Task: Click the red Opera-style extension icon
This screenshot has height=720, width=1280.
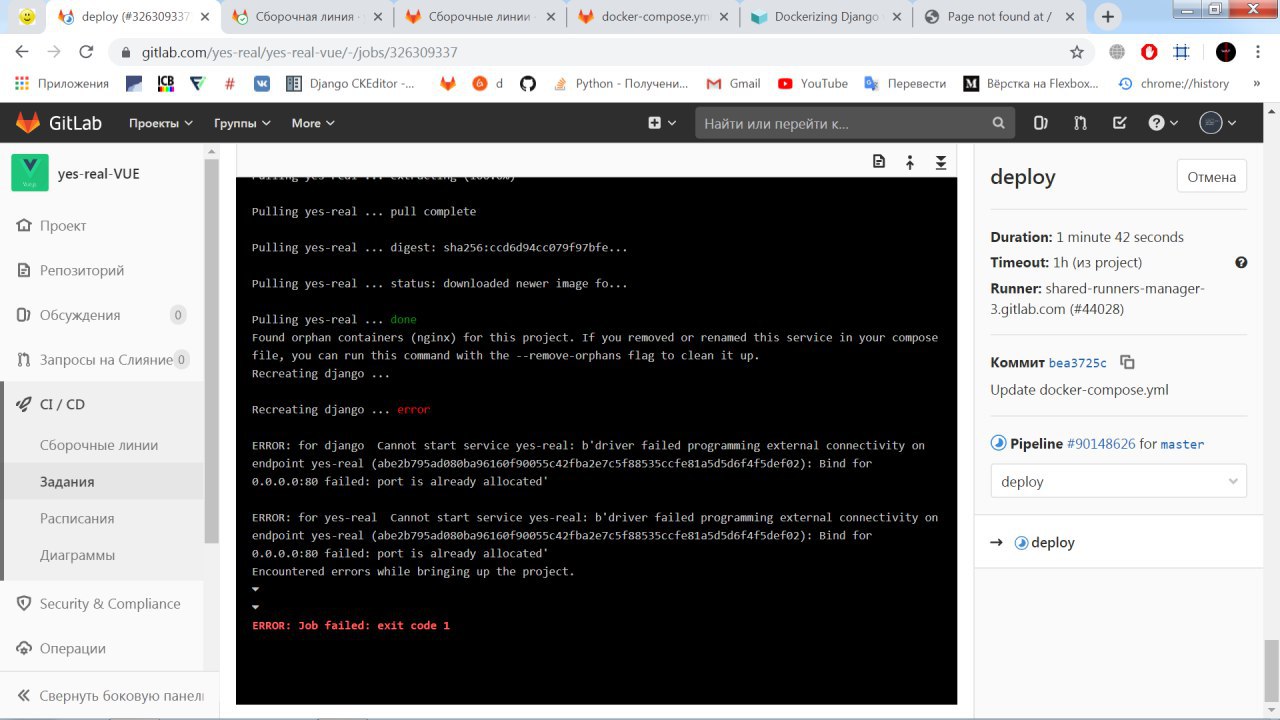Action: point(1149,52)
